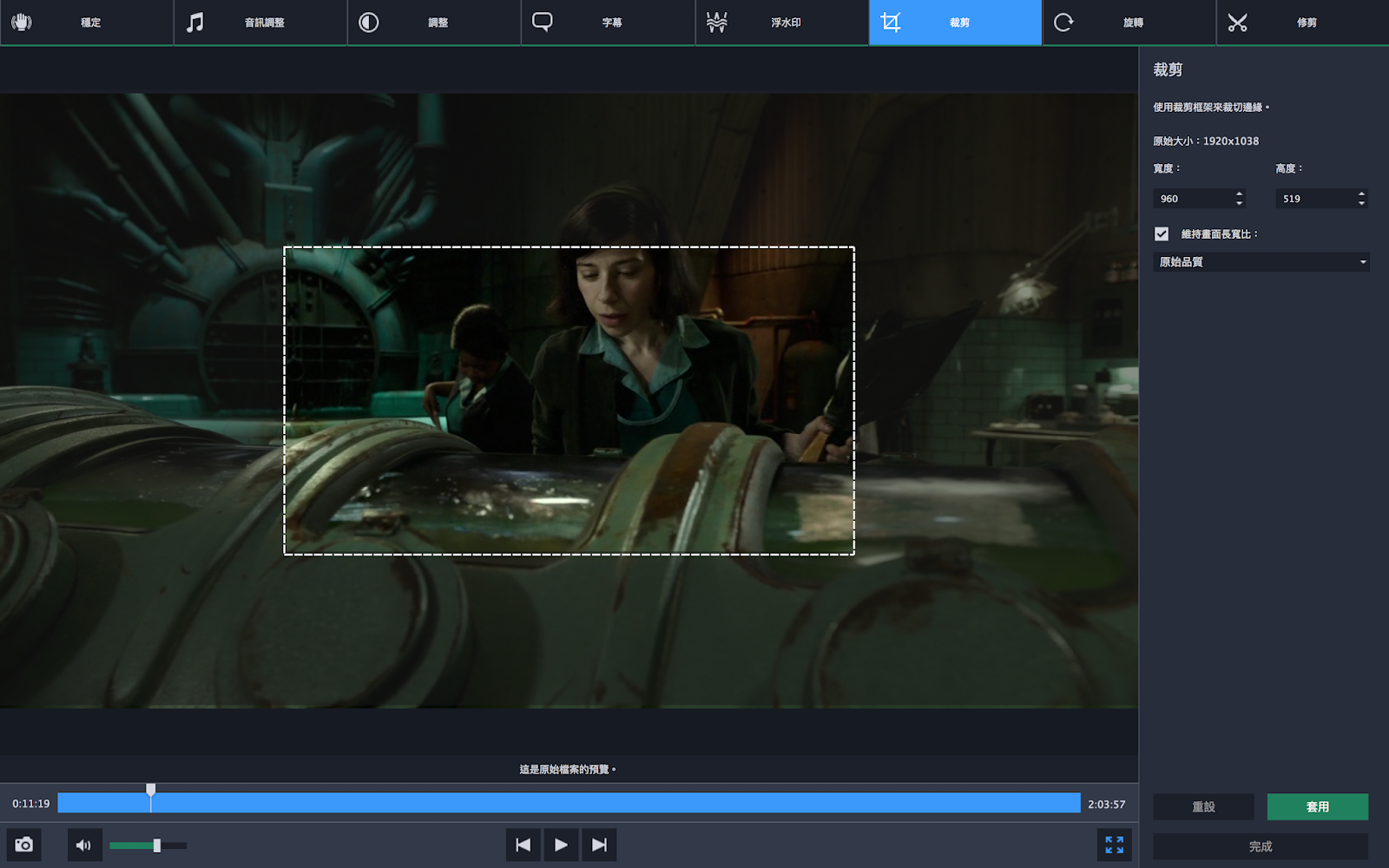Increase height with the up arrow
This screenshot has height=868, width=1389.
click(1362, 194)
